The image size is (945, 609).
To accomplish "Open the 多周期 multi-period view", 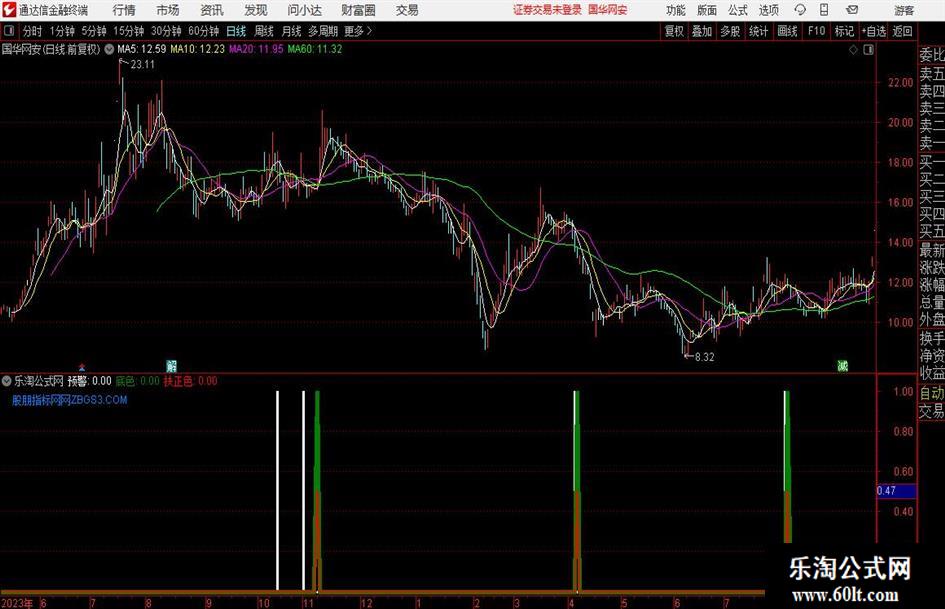I will click(x=323, y=31).
